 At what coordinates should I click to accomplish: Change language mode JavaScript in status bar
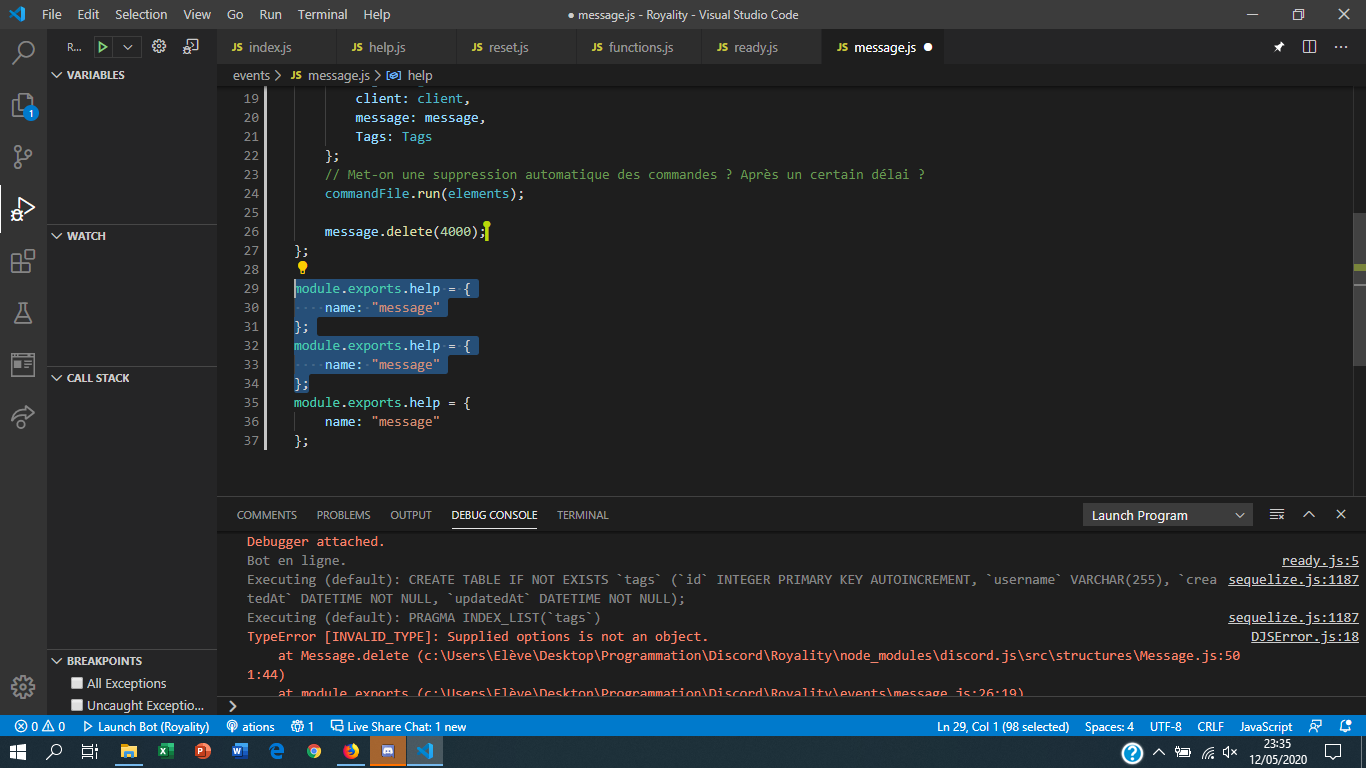(x=1266, y=726)
